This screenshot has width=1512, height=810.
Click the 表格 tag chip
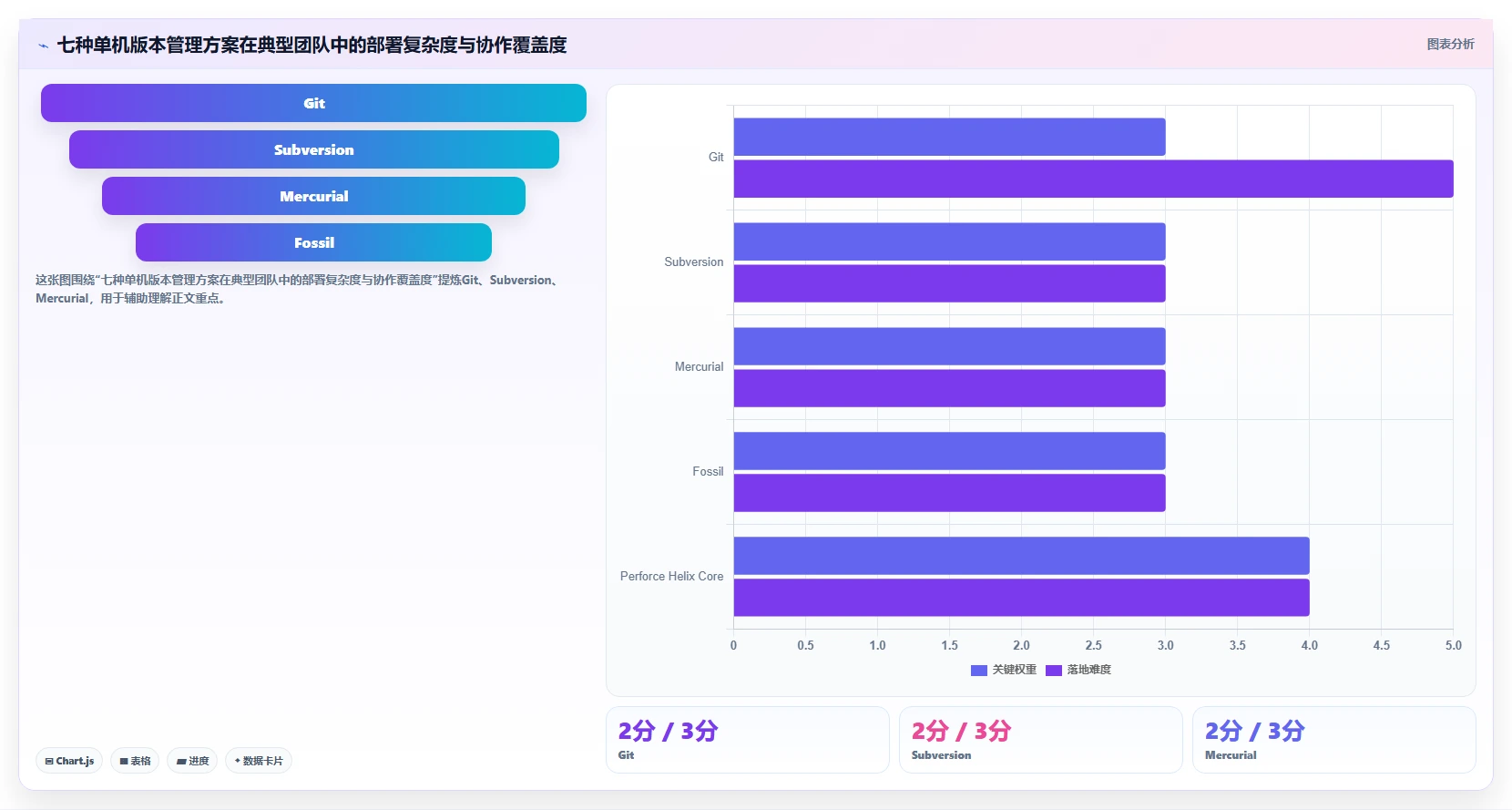(135, 761)
